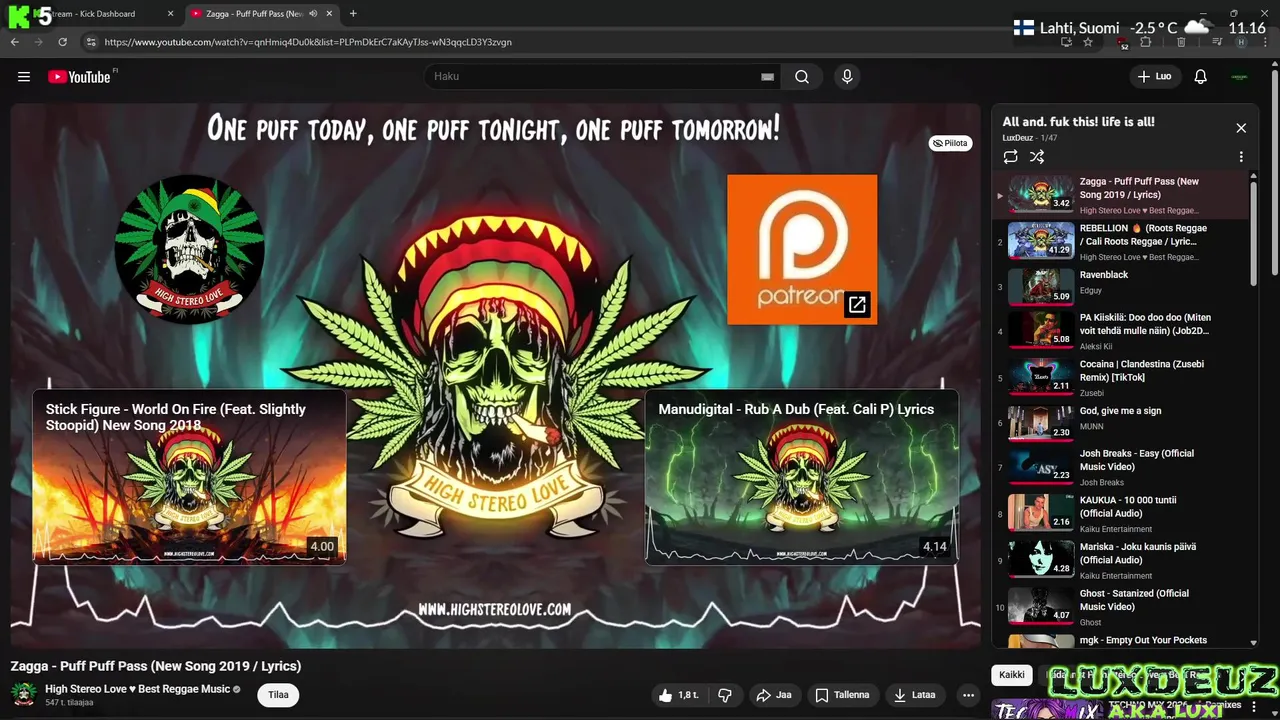Open LuxDeuz playlist owner link

point(1018,138)
